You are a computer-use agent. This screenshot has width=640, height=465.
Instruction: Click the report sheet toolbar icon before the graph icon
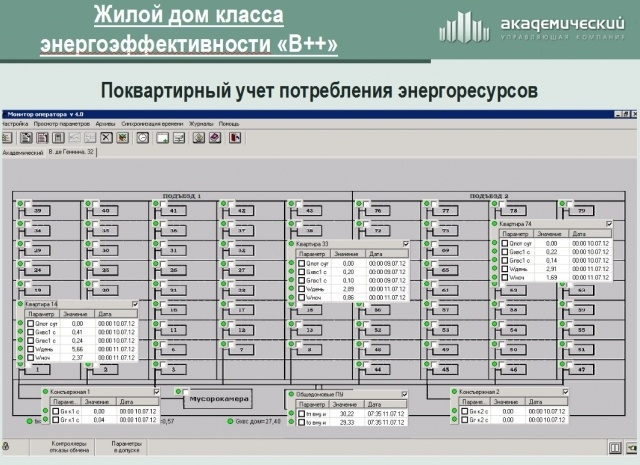pyautogui.click(x=58, y=138)
